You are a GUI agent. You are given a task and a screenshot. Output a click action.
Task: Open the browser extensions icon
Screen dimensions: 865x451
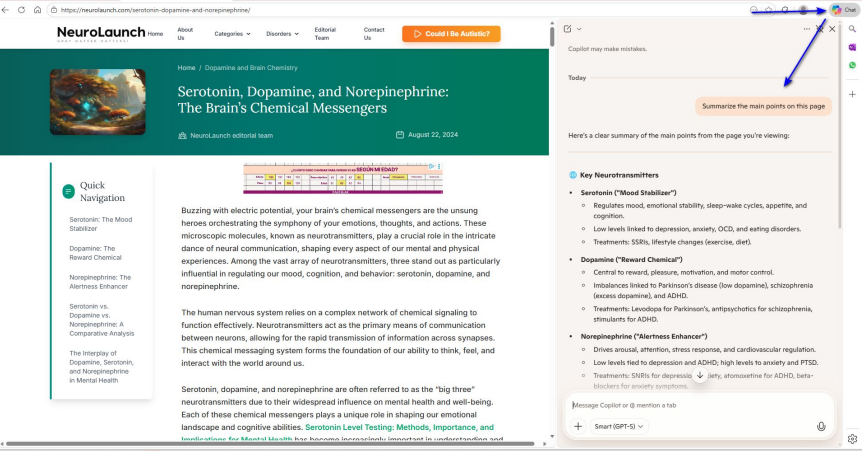click(x=785, y=10)
